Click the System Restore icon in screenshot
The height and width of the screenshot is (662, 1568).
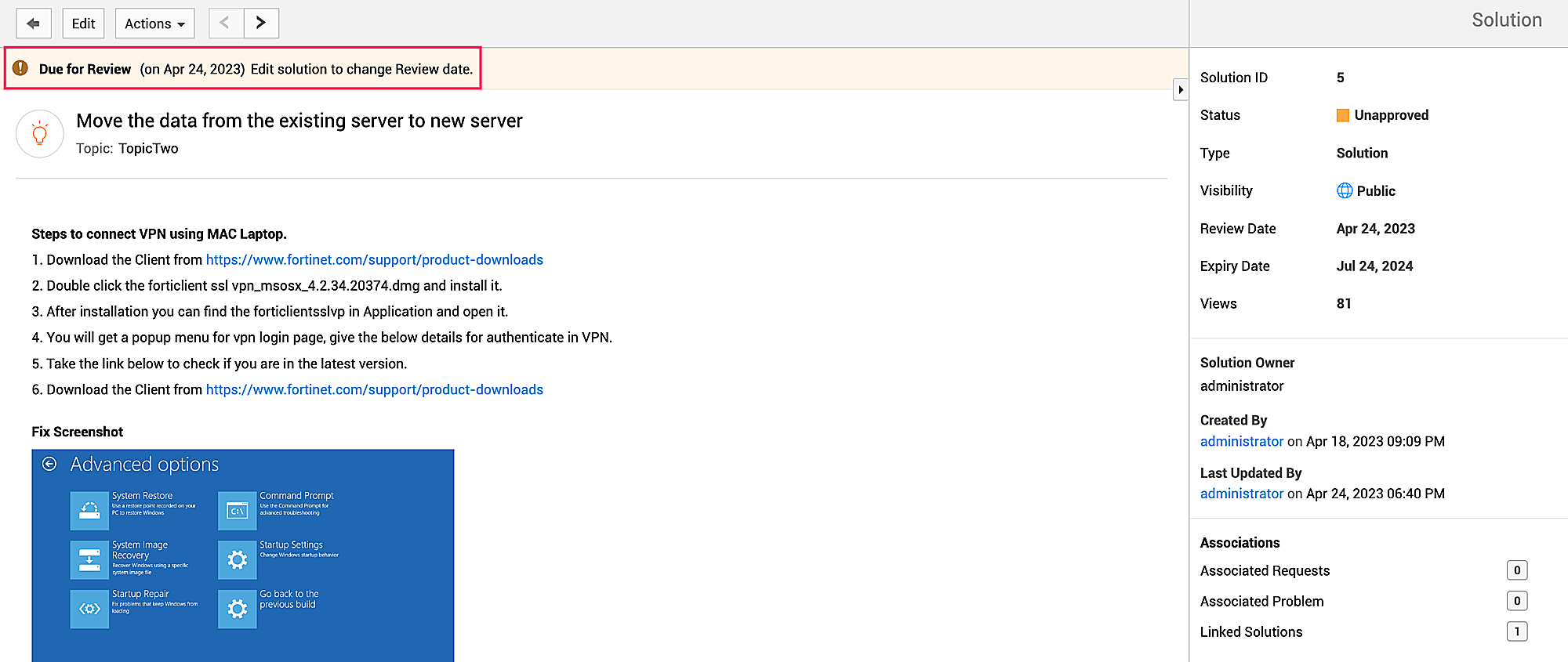[x=89, y=511]
